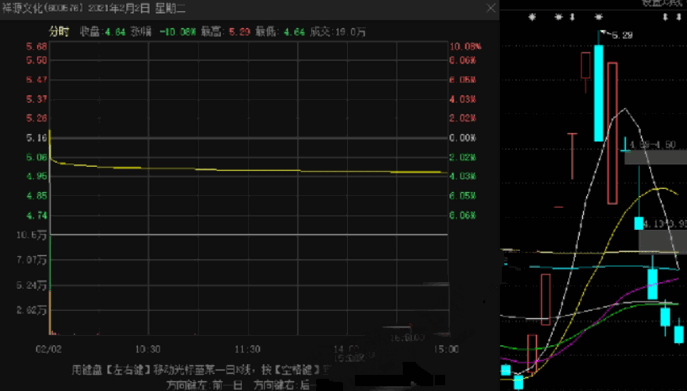Click the small arrow pointing to 5.29 high
The image size is (687, 391).
[x=604, y=32]
